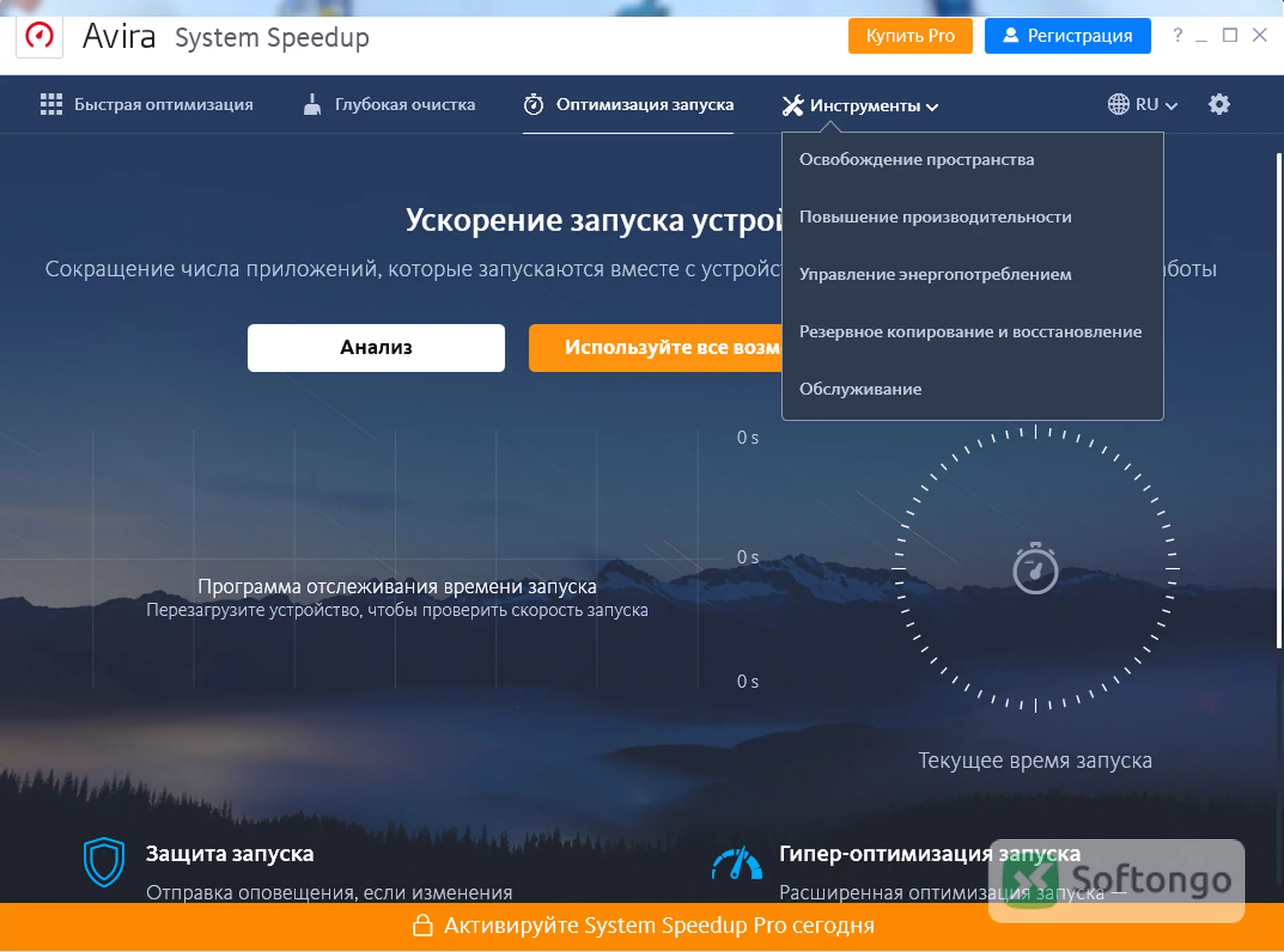Collapse the Инструменты dropdown chevron

pyautogui.click(x=932, y=107)
